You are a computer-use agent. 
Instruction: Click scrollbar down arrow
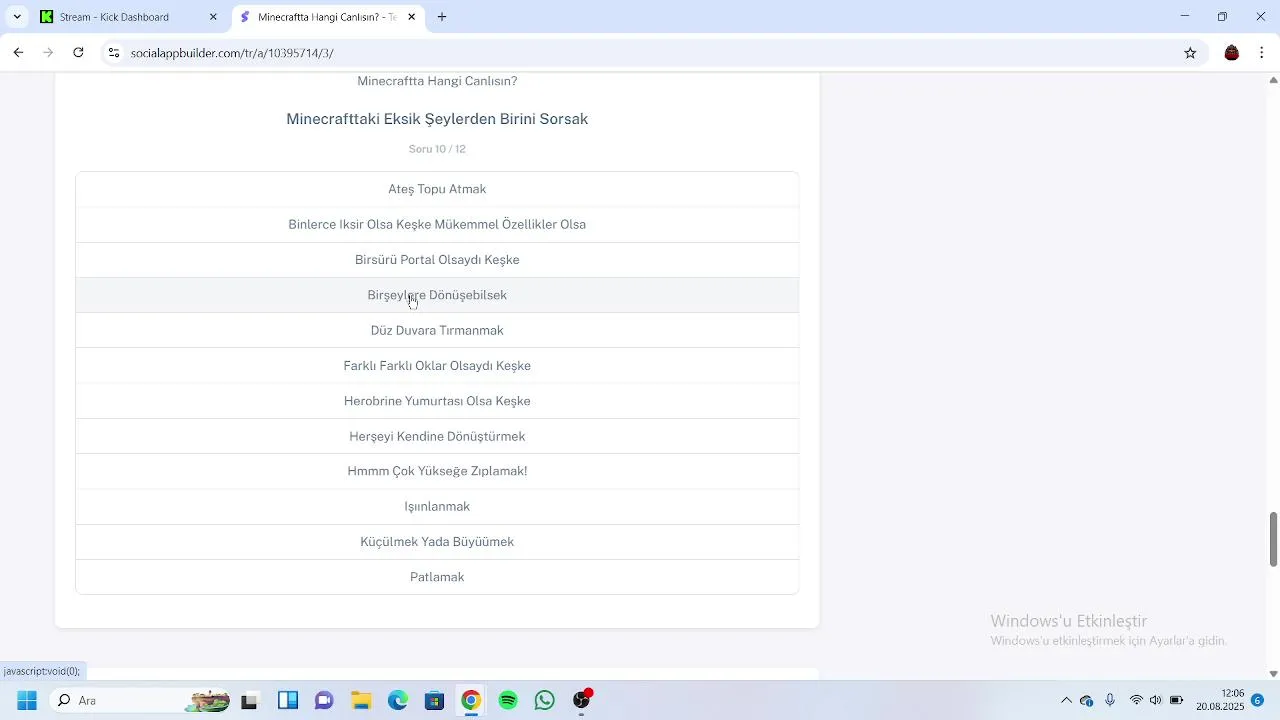click(x=1273, y=673)
